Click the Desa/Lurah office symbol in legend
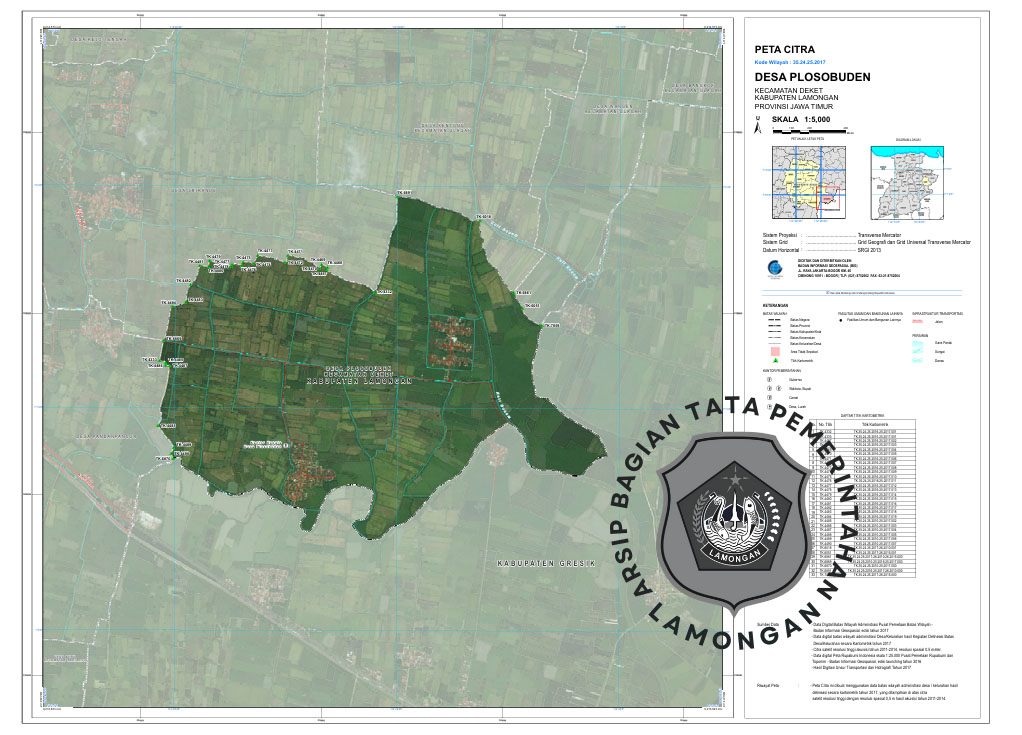This screenshot has width=1022, height=735. [768, 407]
